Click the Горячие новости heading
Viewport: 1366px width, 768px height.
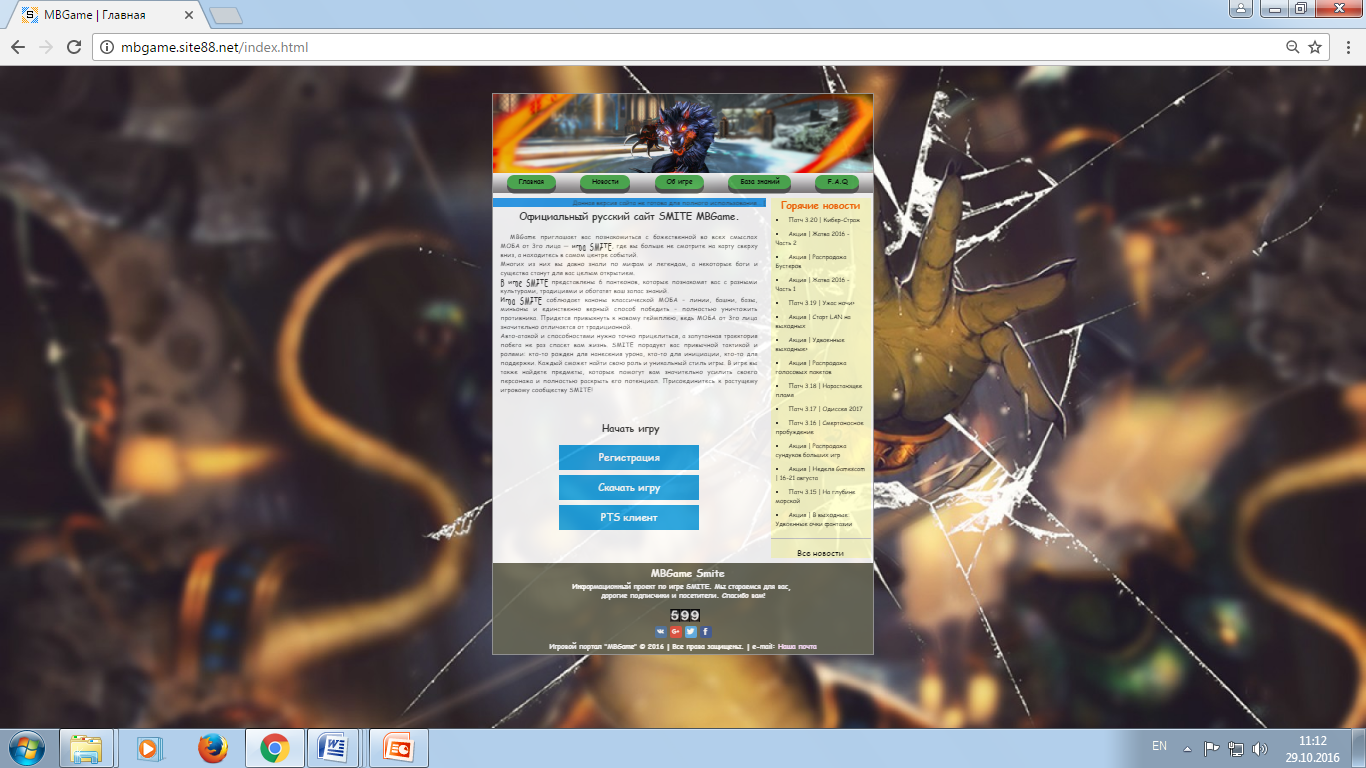[x=820, y=205]
